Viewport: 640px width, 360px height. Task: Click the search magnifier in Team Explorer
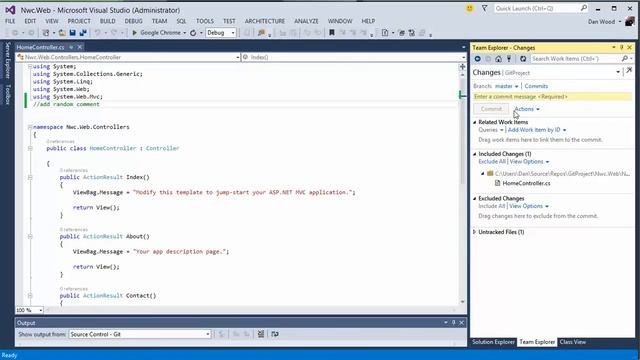pyautogui.click(x=624, y=59)
